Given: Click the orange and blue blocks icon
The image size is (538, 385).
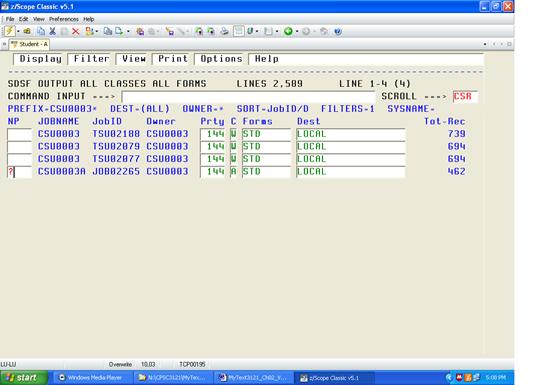Looking at the screenshot, I should pyautogui.click(x=89, y=32).
